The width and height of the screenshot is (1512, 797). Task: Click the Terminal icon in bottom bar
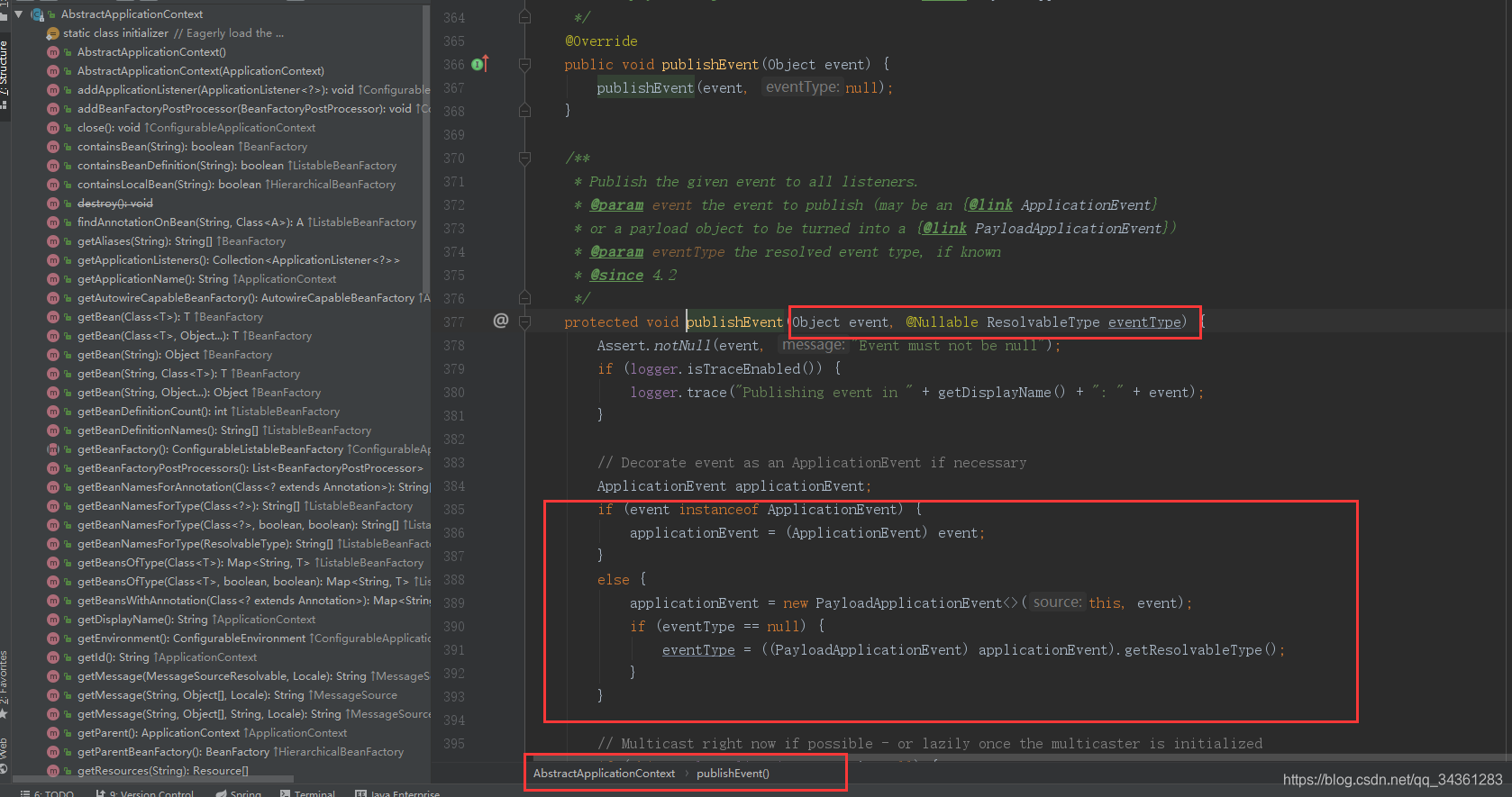[x=286, y=793]
